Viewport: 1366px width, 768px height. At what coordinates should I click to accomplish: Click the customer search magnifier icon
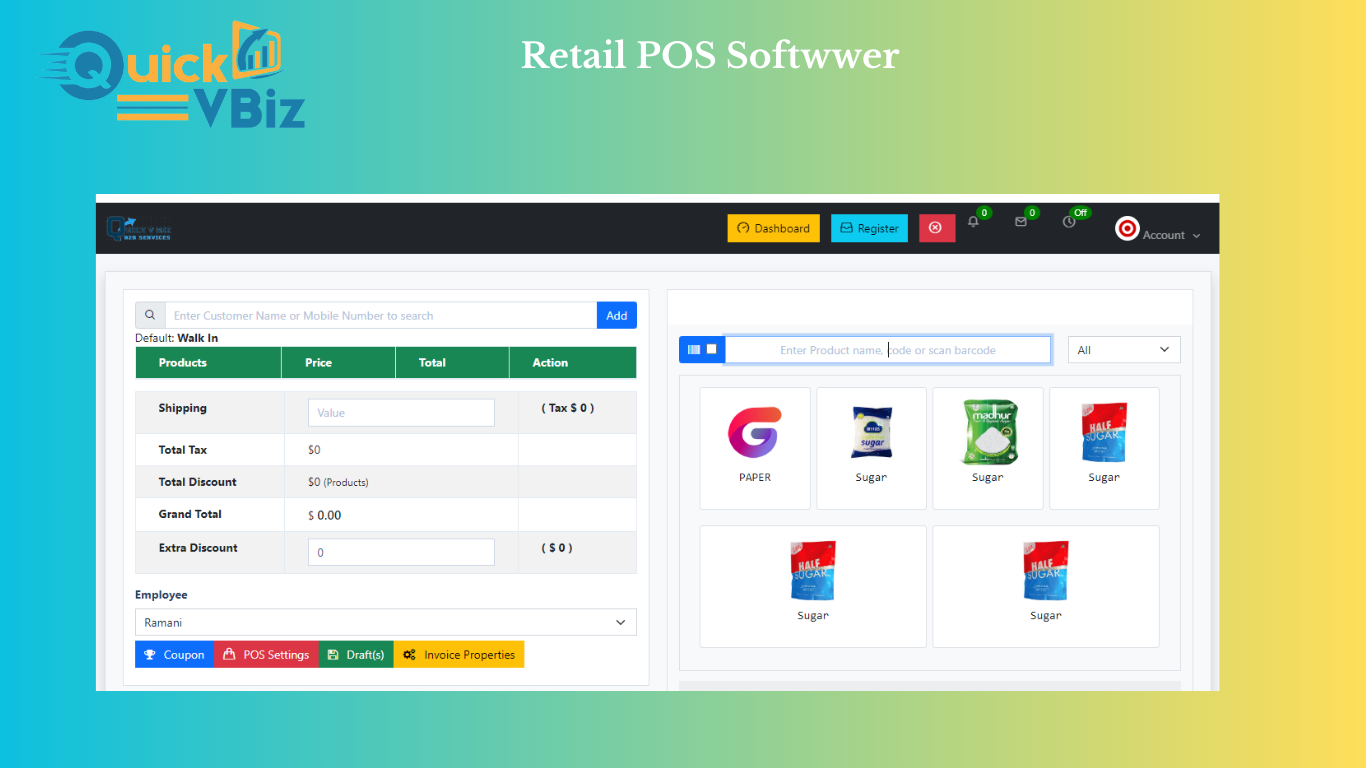pos(150,315)
